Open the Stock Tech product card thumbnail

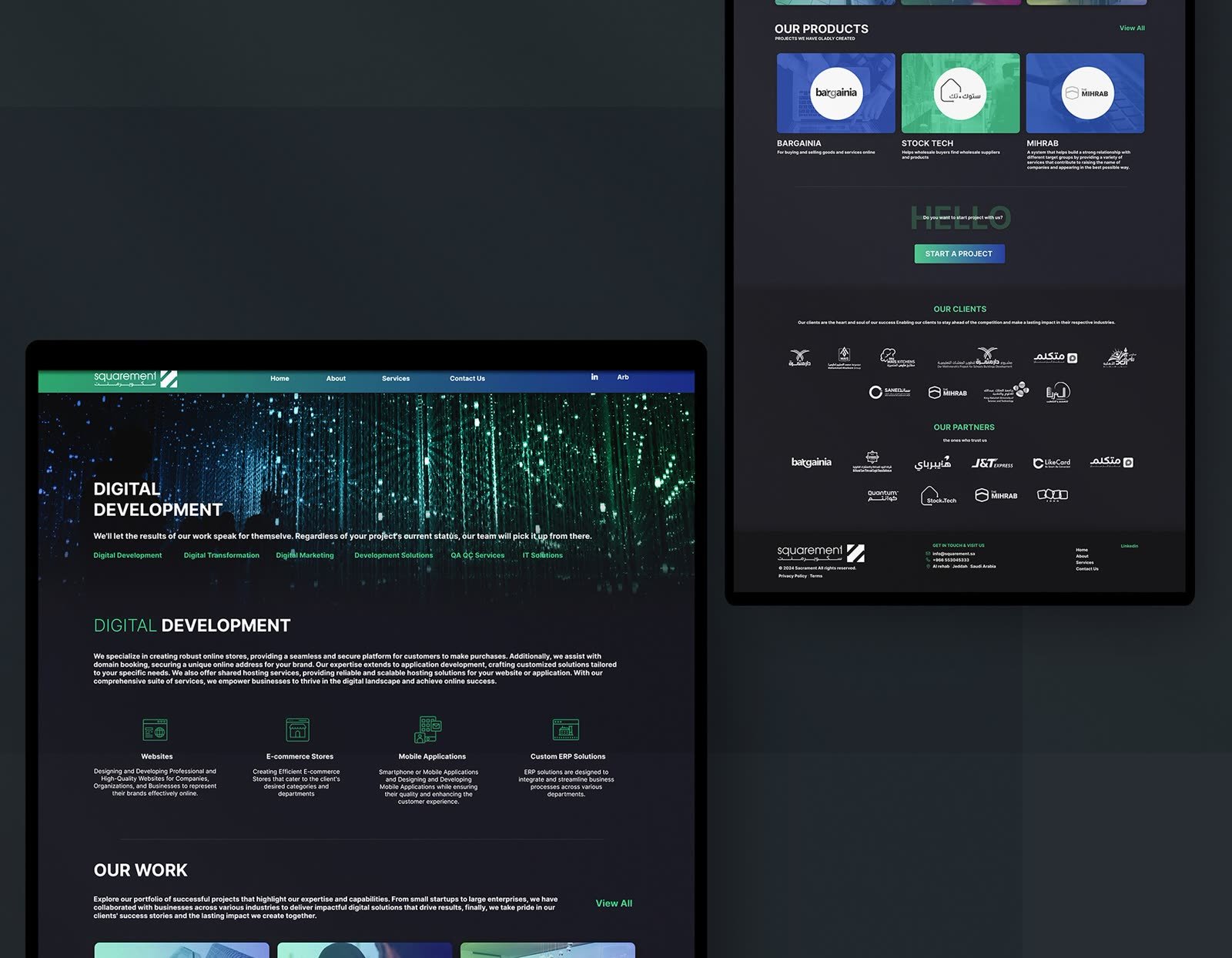961,93
